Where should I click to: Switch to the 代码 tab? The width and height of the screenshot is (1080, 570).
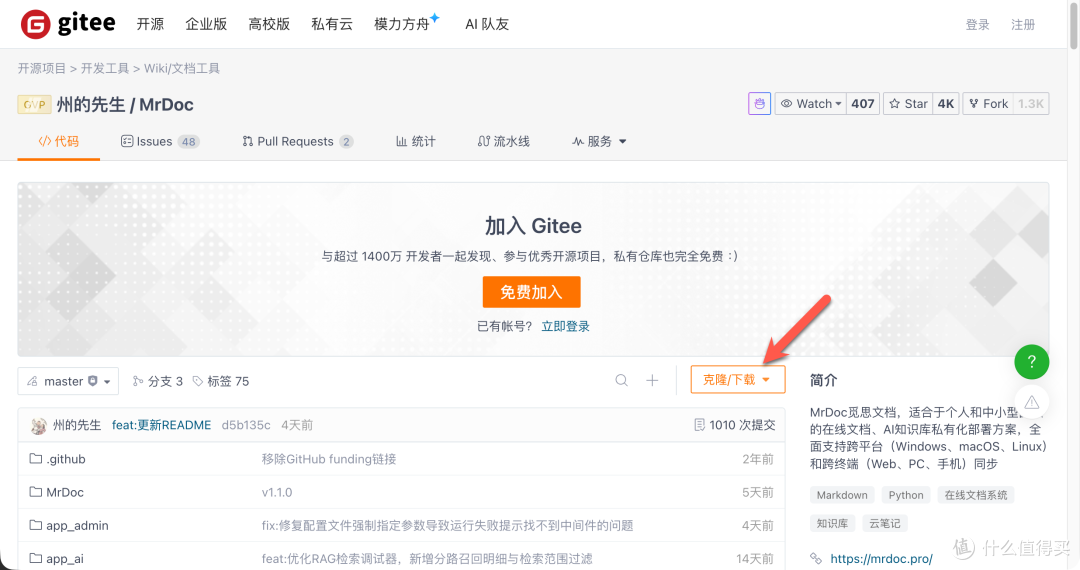(x=59, y=141)
